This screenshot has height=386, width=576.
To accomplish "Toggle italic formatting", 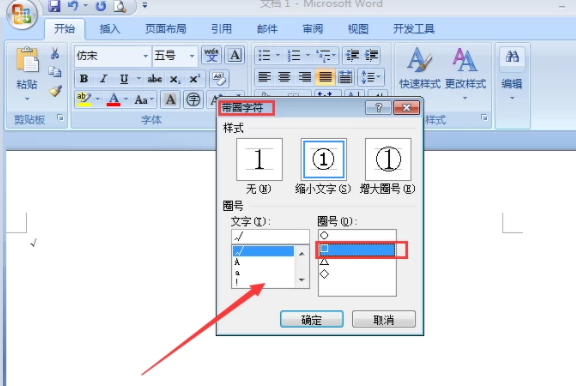I will point(104,79).
